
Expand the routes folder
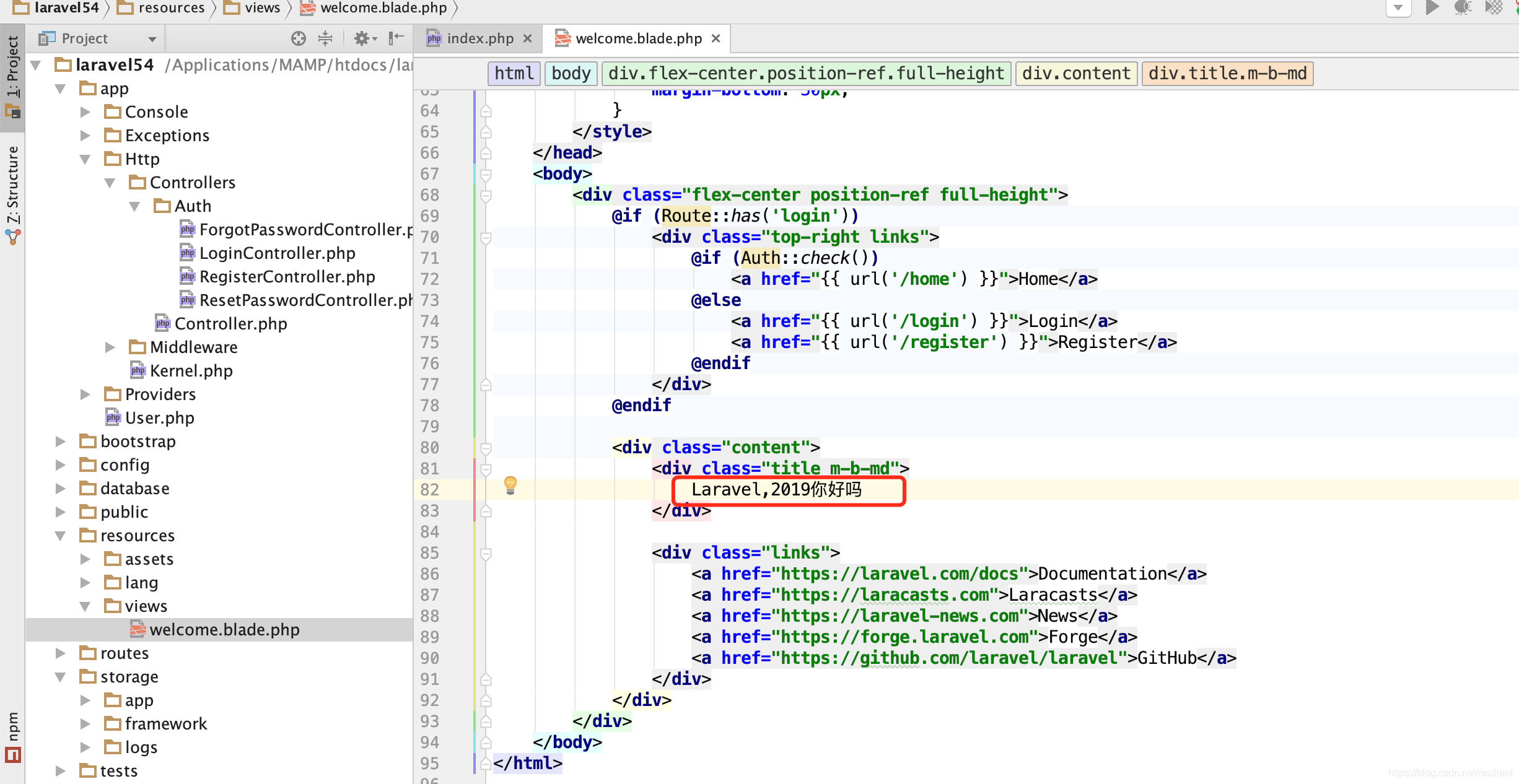61,653
